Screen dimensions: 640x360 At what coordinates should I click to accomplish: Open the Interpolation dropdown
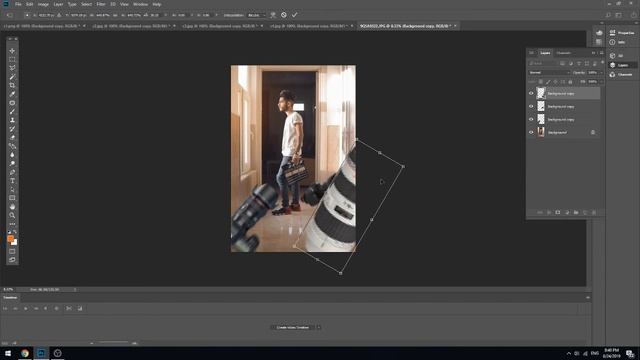coord(257,15)
